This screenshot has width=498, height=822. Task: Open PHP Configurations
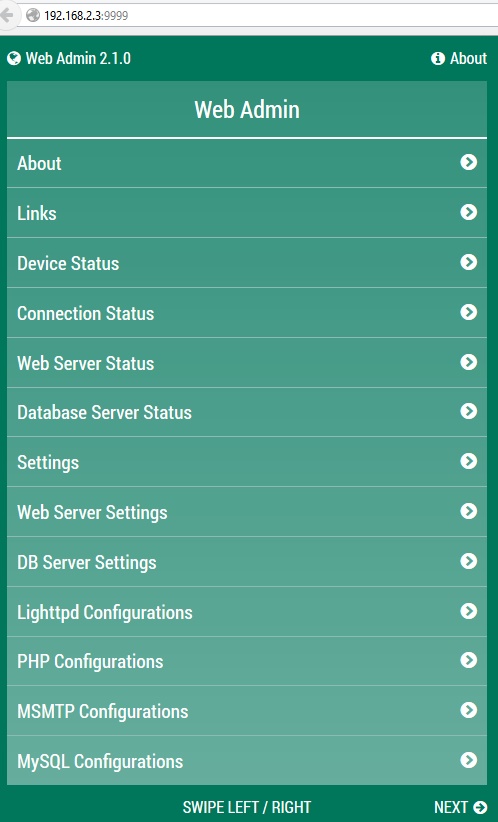coord(247,662)
